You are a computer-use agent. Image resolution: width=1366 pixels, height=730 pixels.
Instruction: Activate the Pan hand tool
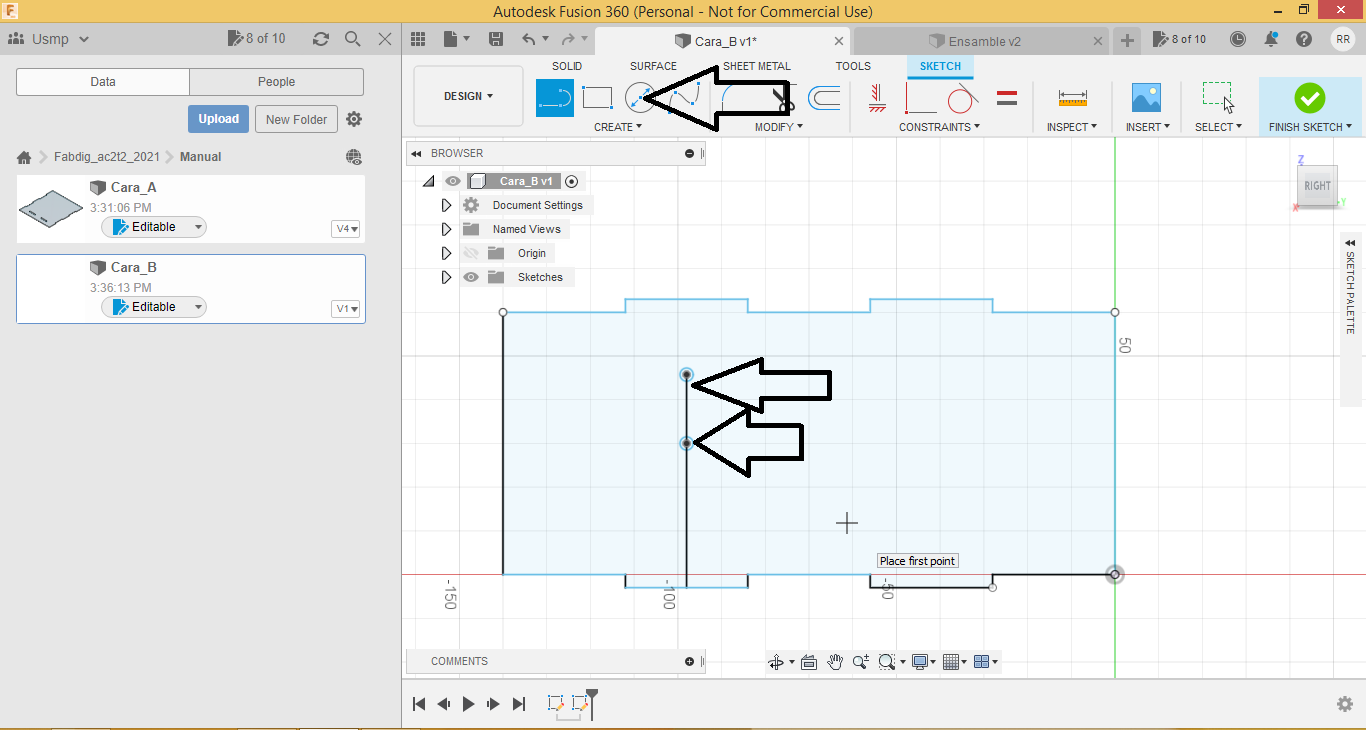835,662
